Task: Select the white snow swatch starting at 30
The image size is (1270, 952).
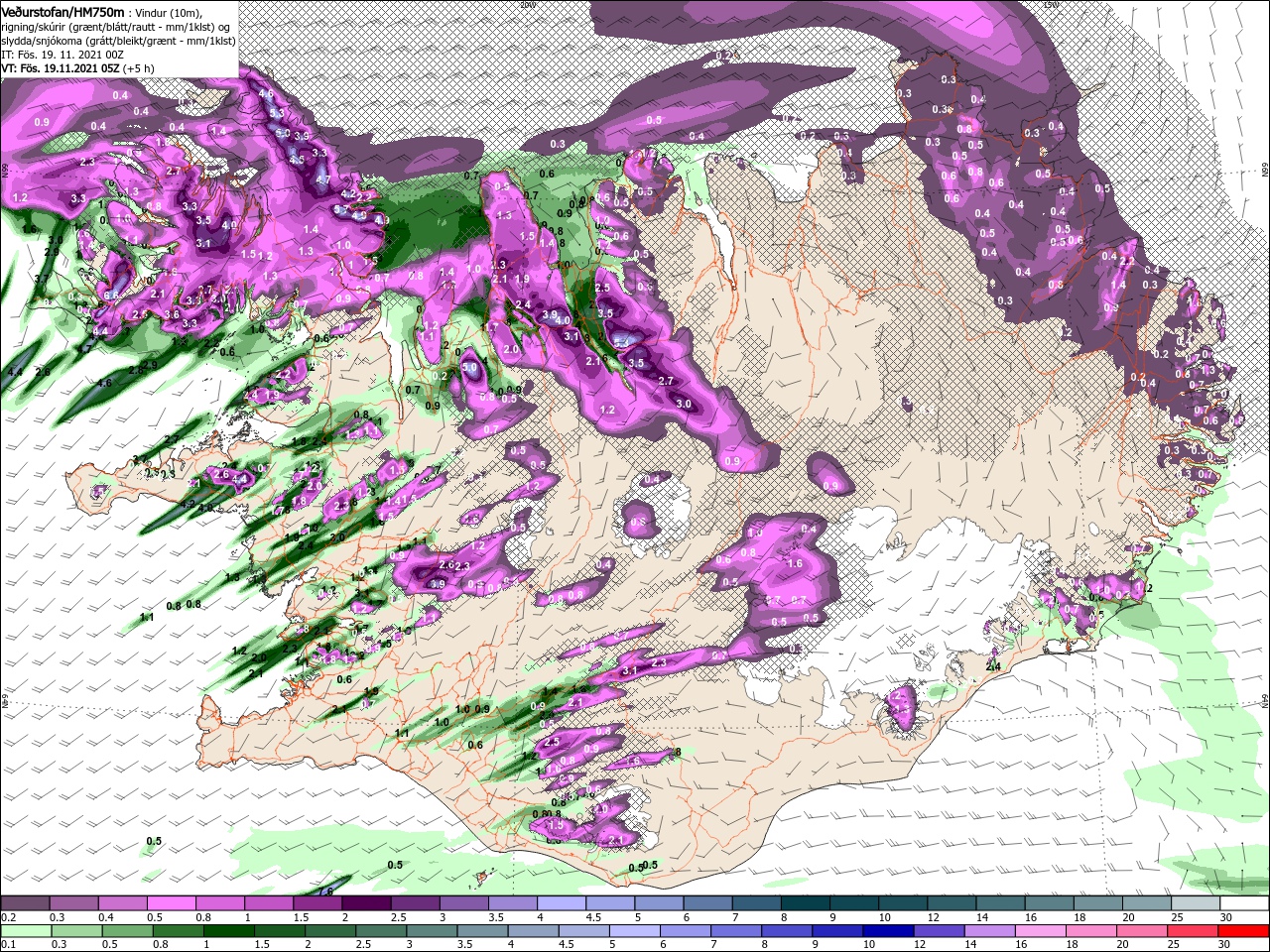Action: (1244, 903)
